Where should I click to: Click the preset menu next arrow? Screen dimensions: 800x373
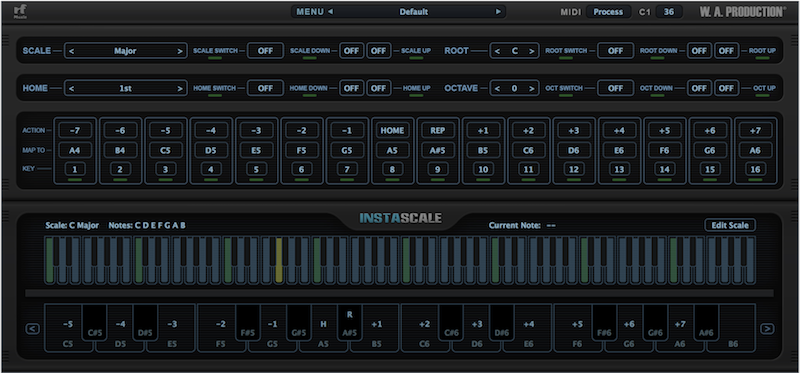click(498, 12)
